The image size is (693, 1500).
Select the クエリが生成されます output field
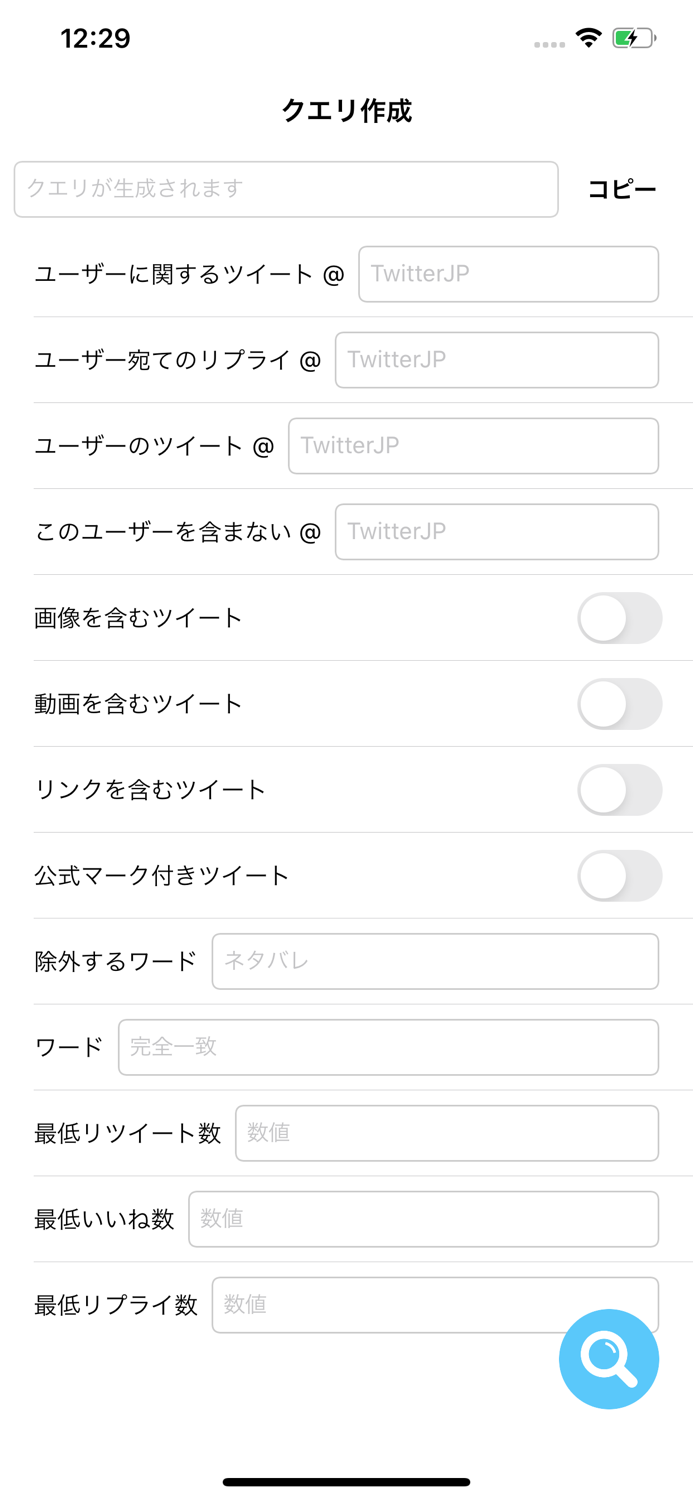286,189
